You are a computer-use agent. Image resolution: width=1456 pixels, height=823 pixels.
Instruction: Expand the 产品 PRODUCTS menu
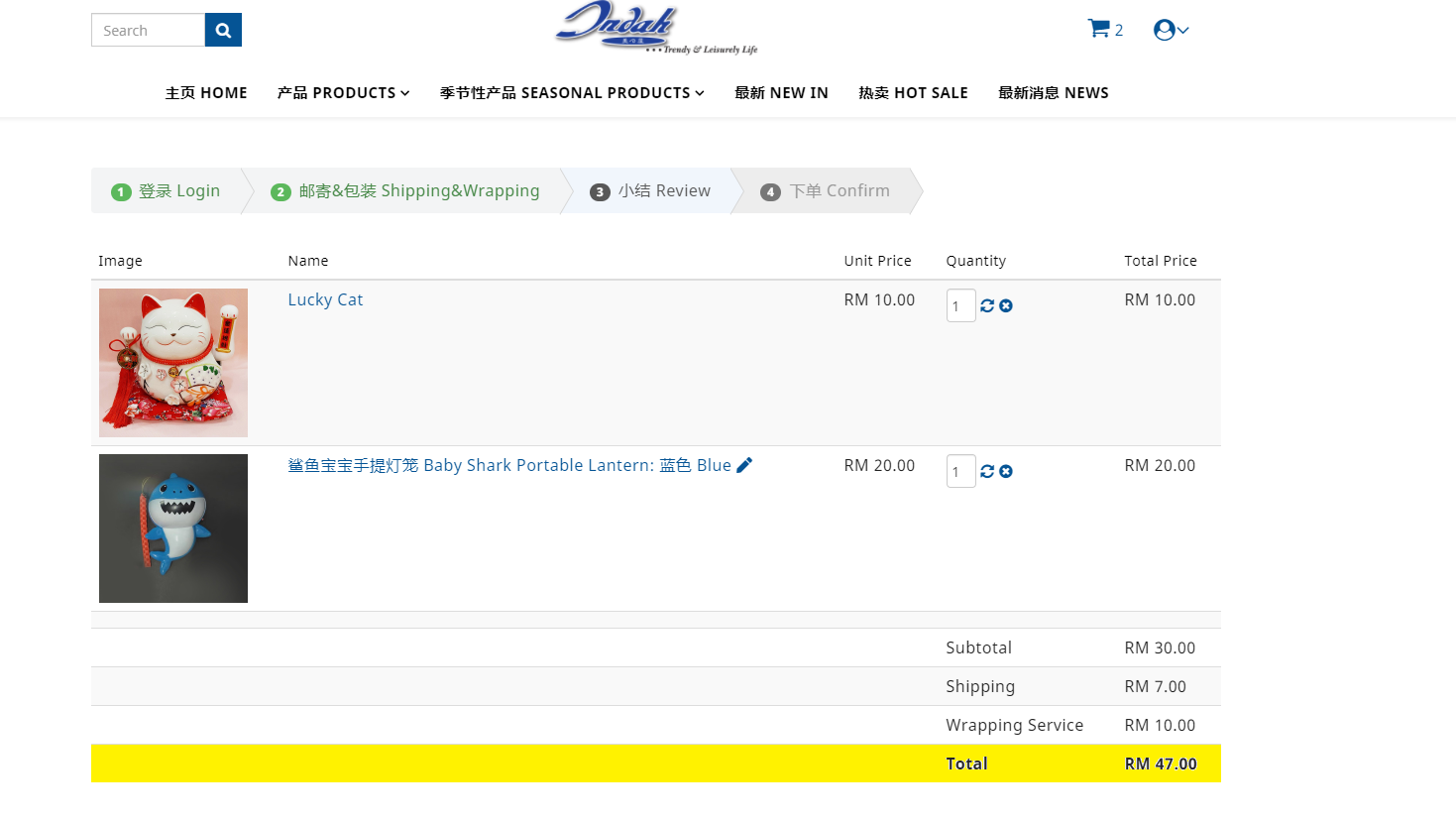(x=343, y=93)
